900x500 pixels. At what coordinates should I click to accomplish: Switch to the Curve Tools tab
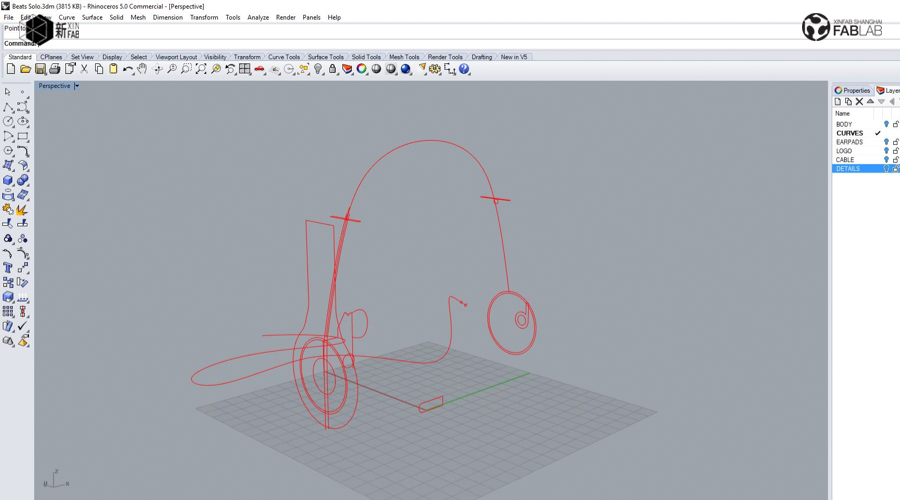point(284,57)
